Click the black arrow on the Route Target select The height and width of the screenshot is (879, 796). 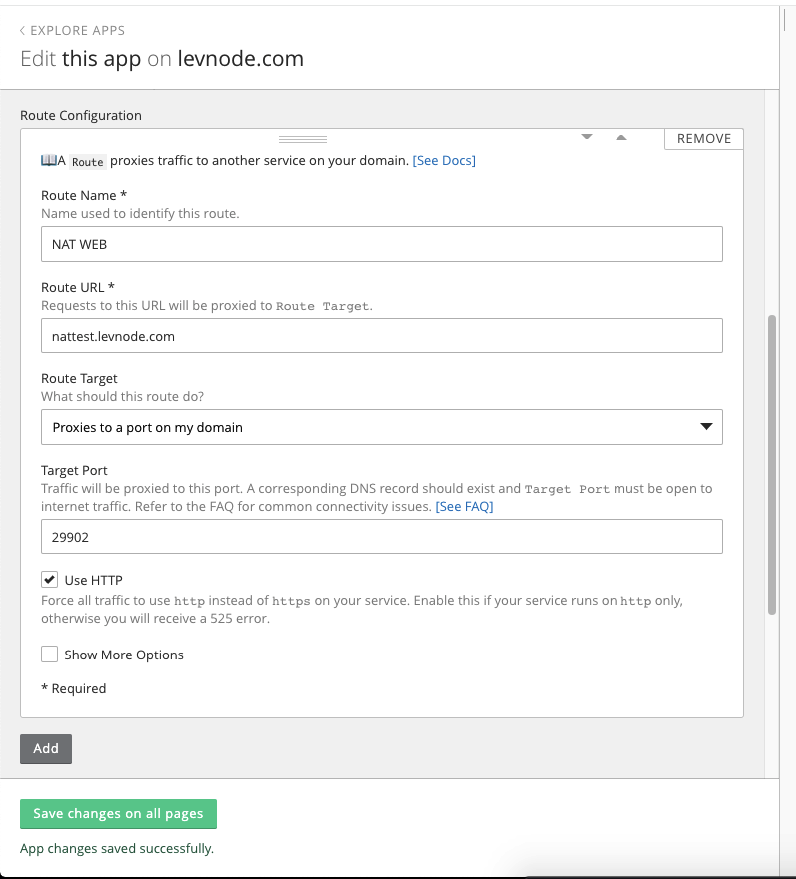pos(706,427)
